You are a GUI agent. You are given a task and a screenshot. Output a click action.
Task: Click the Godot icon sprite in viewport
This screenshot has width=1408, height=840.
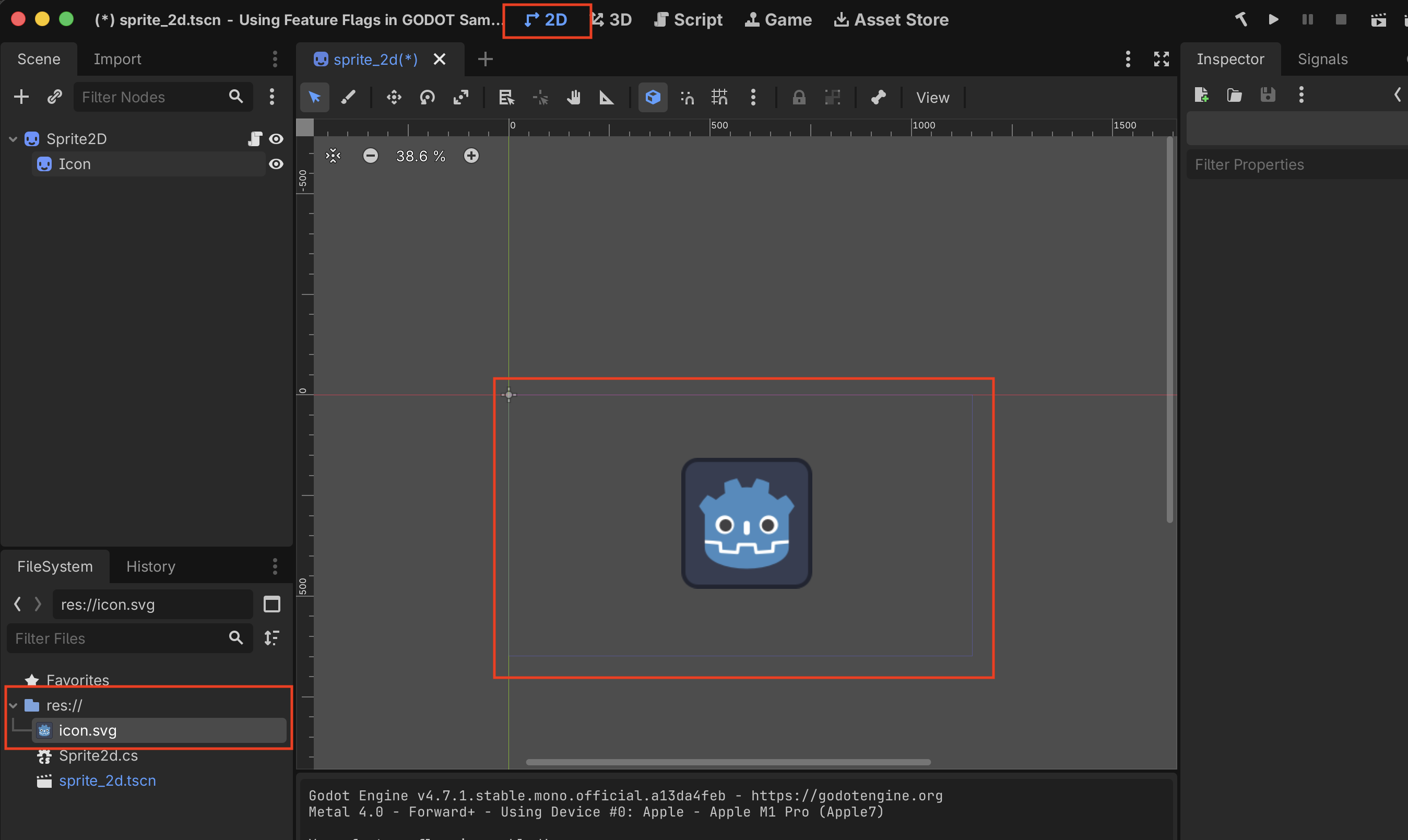click(x=747, y=523)
